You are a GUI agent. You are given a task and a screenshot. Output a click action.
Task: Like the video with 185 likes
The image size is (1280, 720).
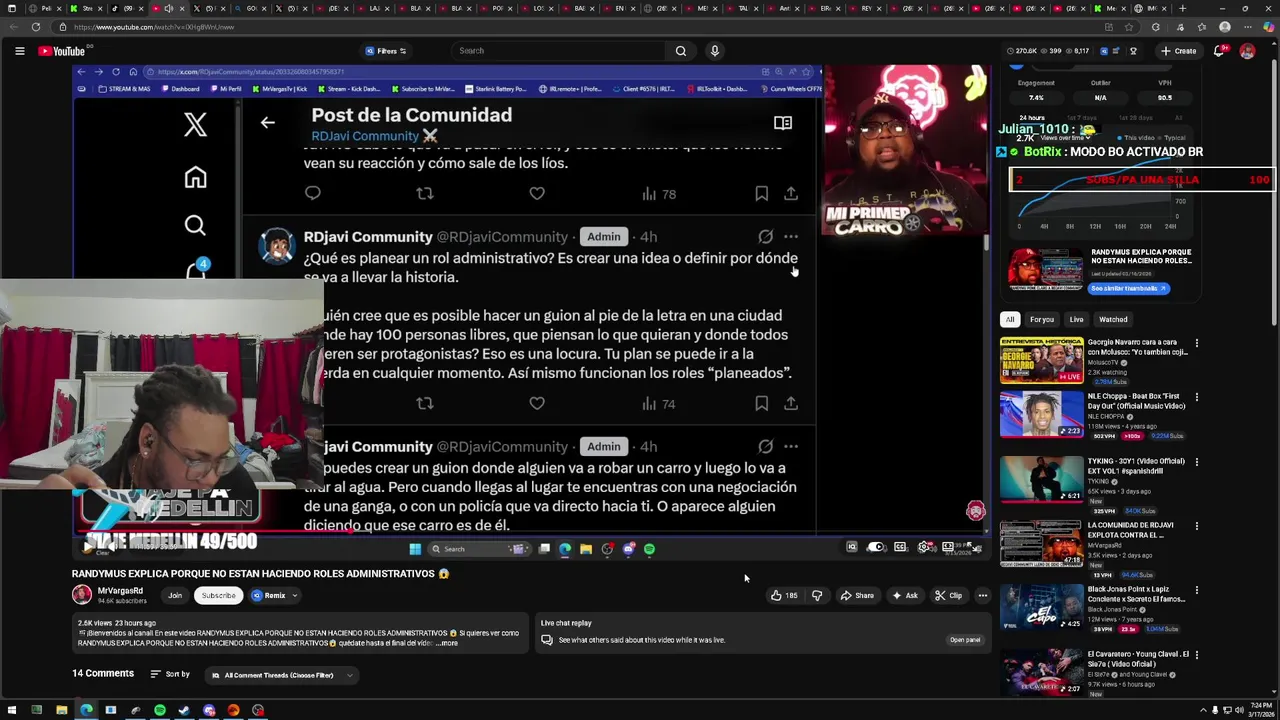(x=784, y=595)
